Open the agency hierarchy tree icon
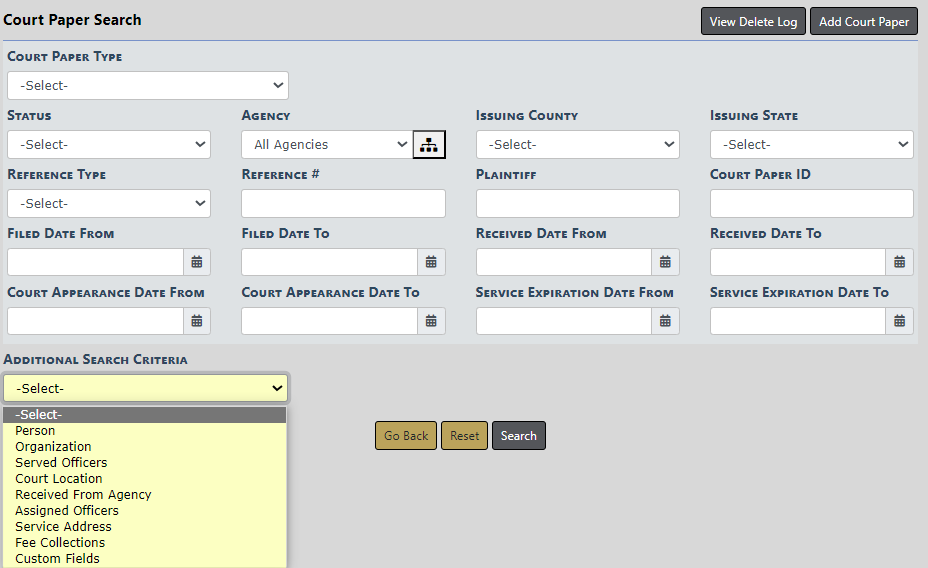Image resolution: width=928 pixels, height=568 pixels. tap(429, 145)
